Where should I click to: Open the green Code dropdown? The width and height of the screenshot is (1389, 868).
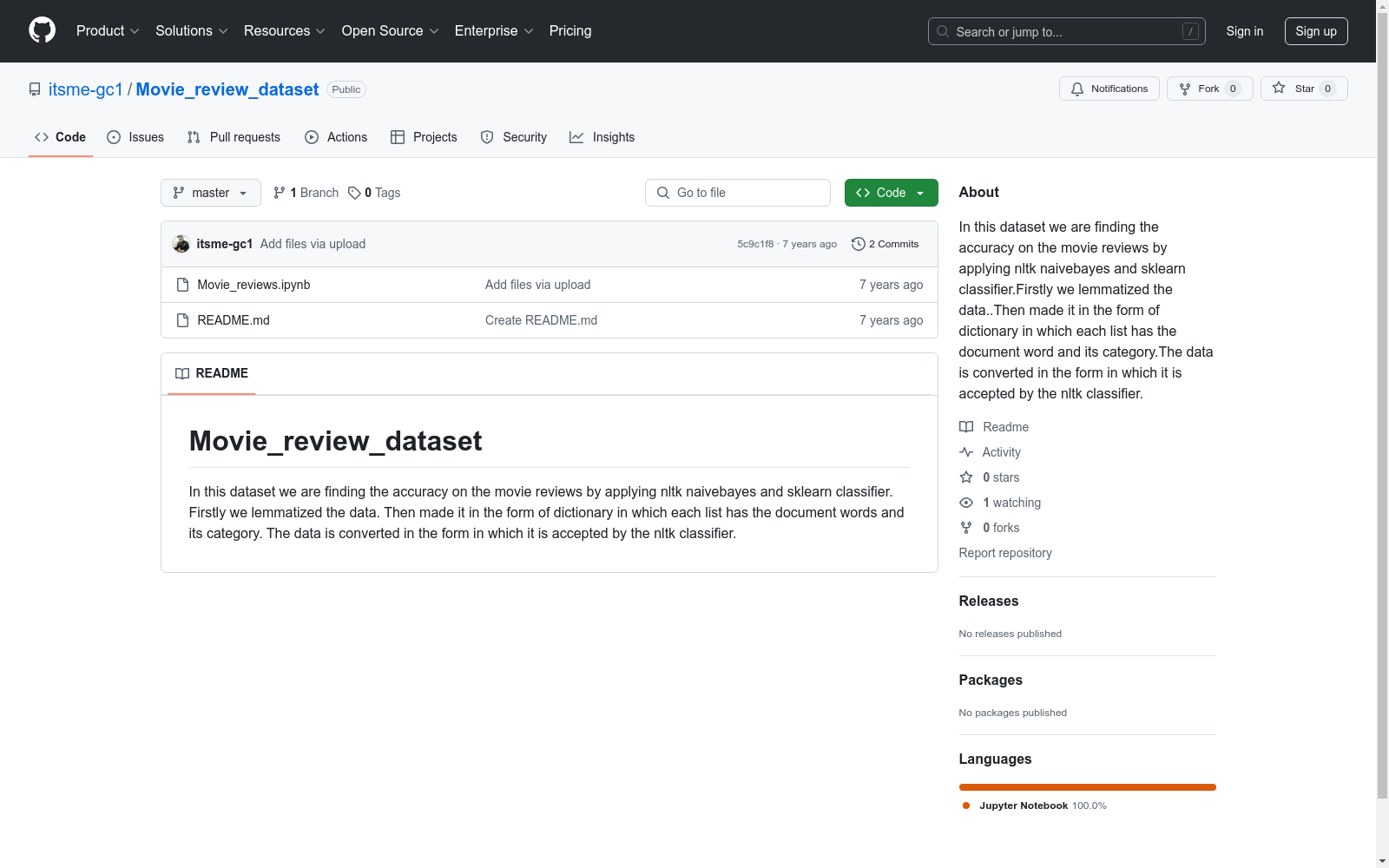892,193
